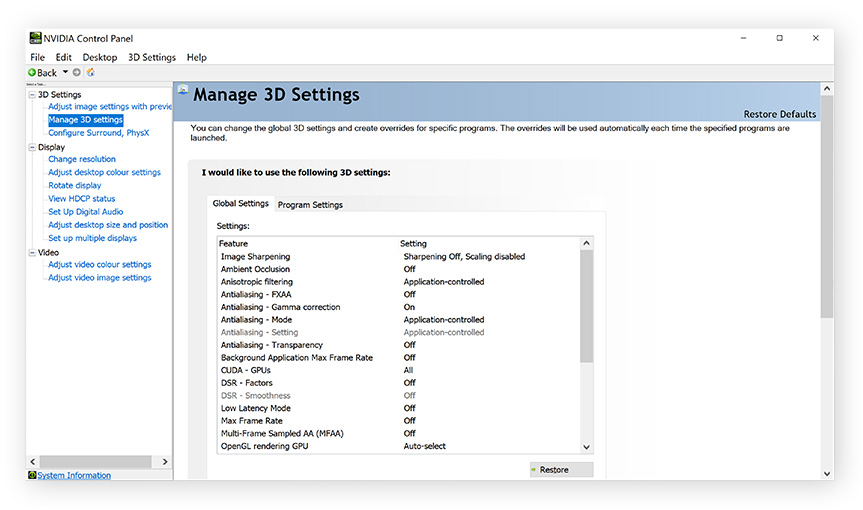
Task: Click main page scroll down arrow
Action: [x=827, y=474]
